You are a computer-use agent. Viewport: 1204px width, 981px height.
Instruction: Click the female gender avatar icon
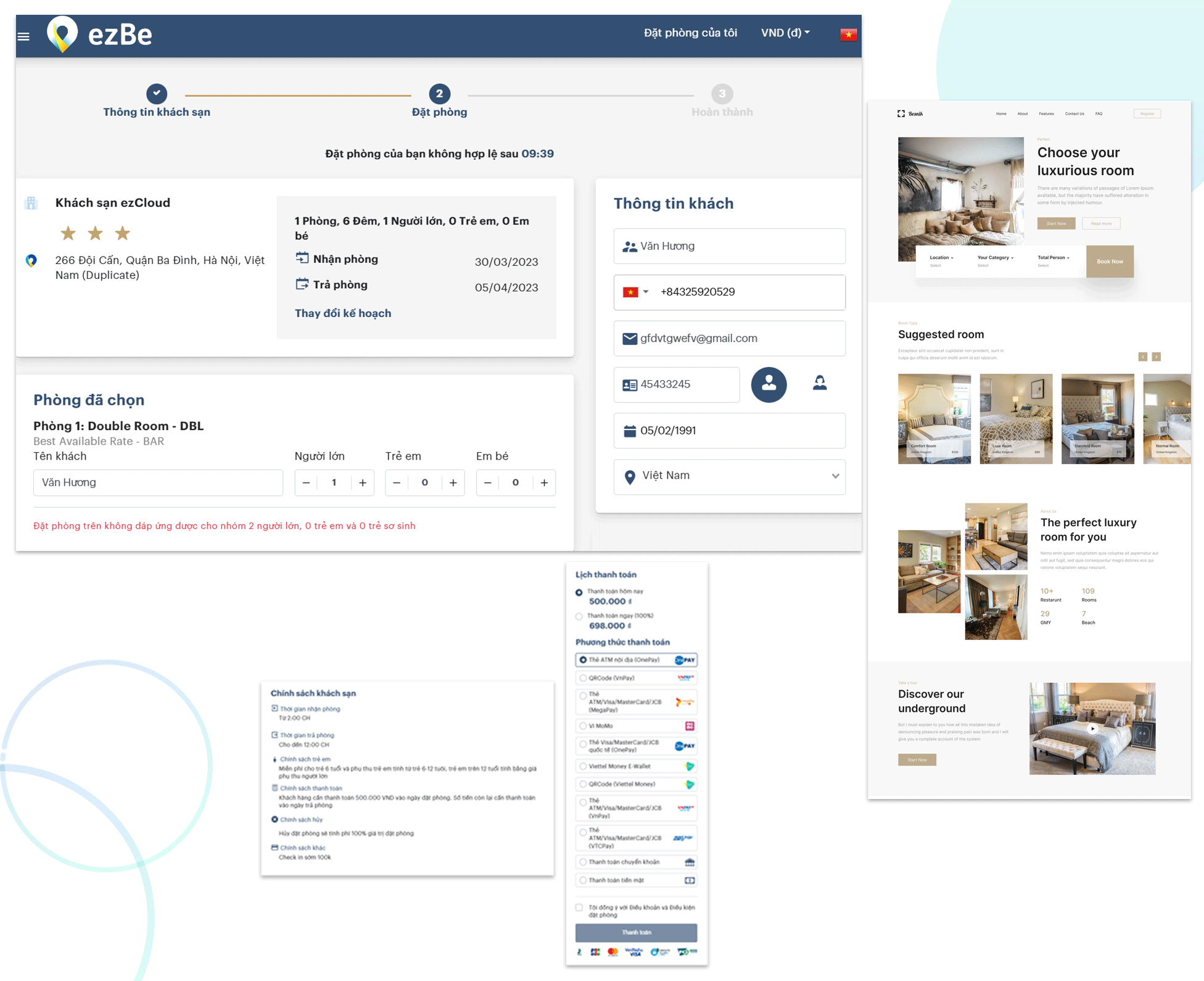[x=820, y=383]
